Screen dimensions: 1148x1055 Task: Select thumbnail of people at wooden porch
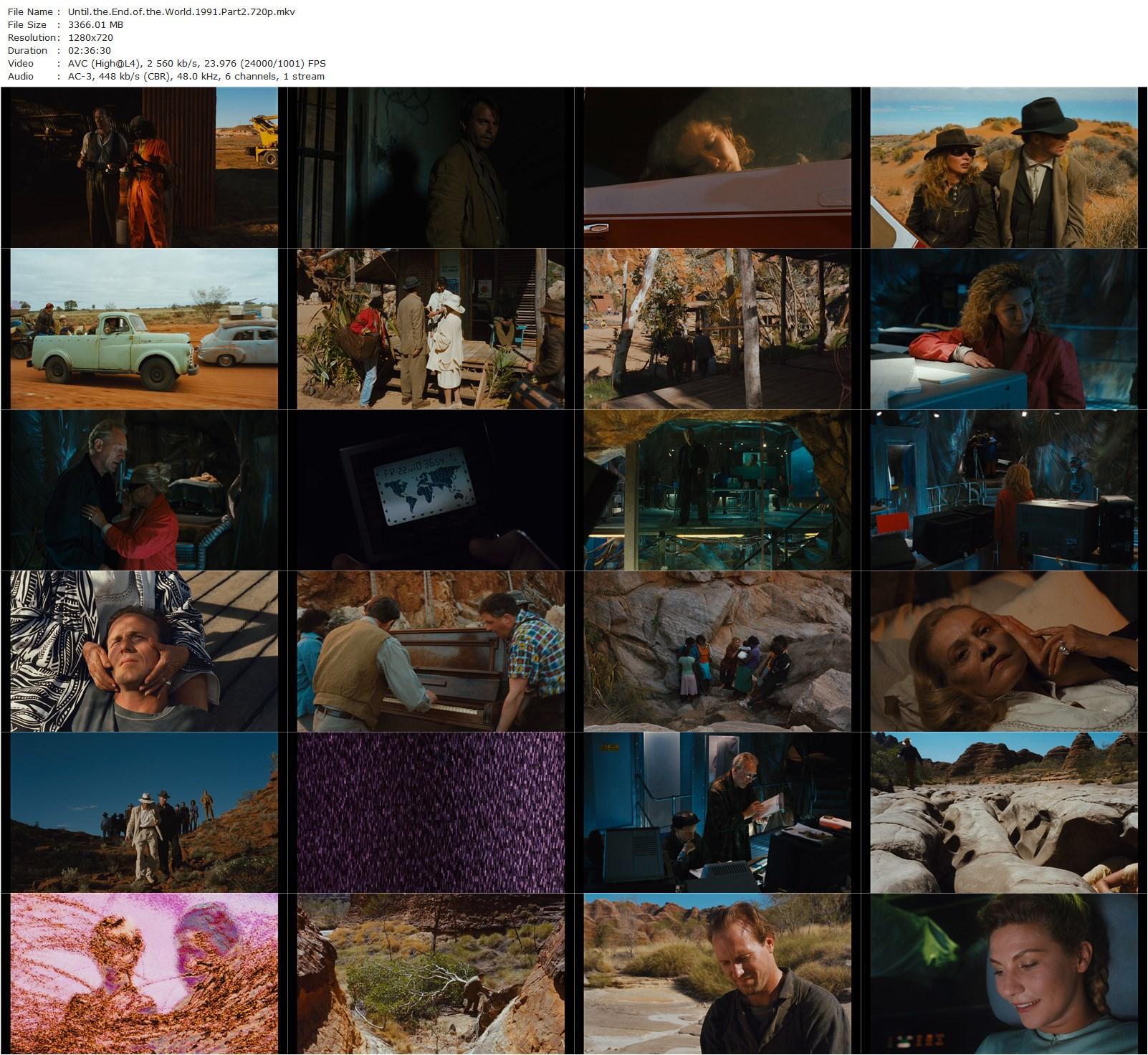tap(431, 329)
